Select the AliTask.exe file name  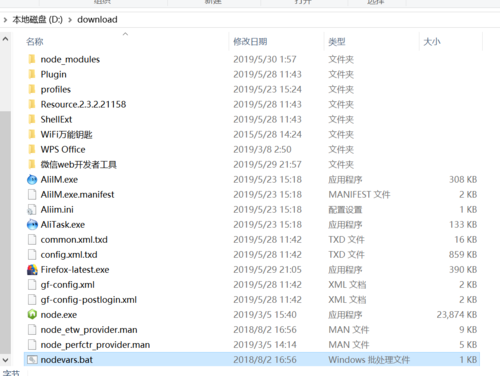coord(63,224)
